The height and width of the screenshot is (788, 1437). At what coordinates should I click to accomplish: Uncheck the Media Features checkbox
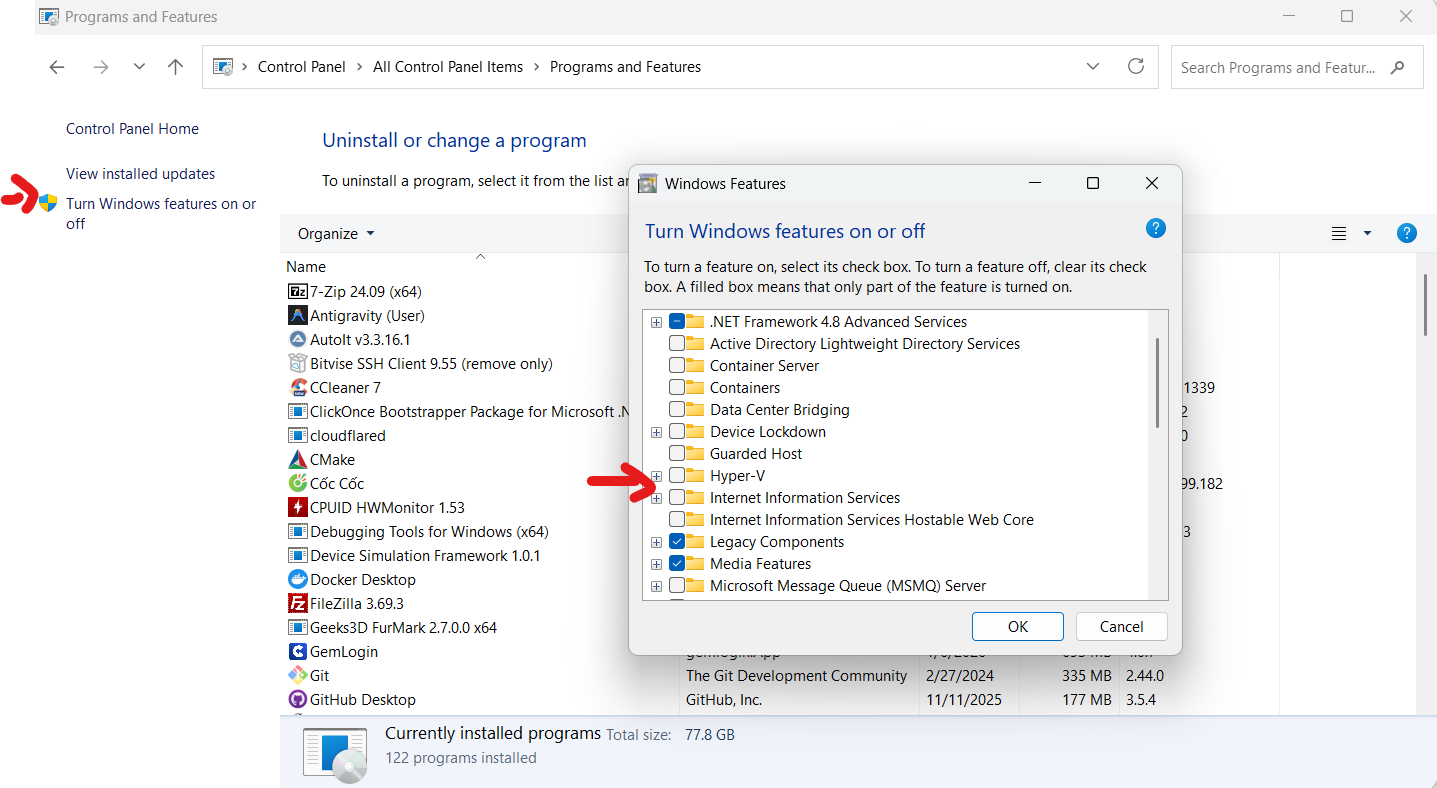coord(677,564)
